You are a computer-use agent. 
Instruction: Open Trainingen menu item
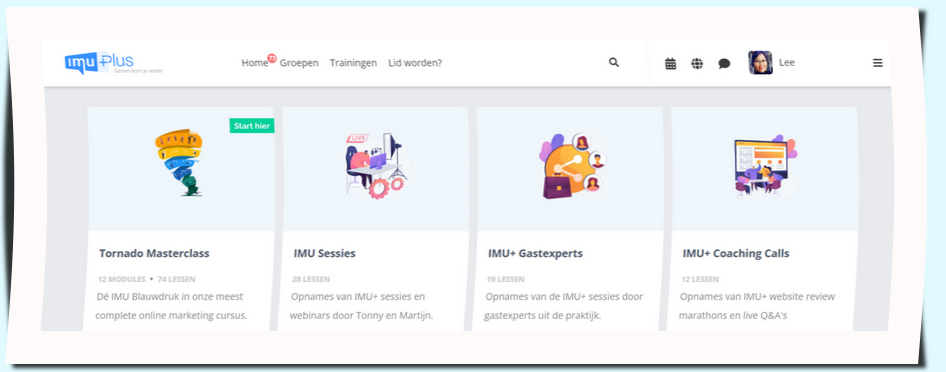353,63
